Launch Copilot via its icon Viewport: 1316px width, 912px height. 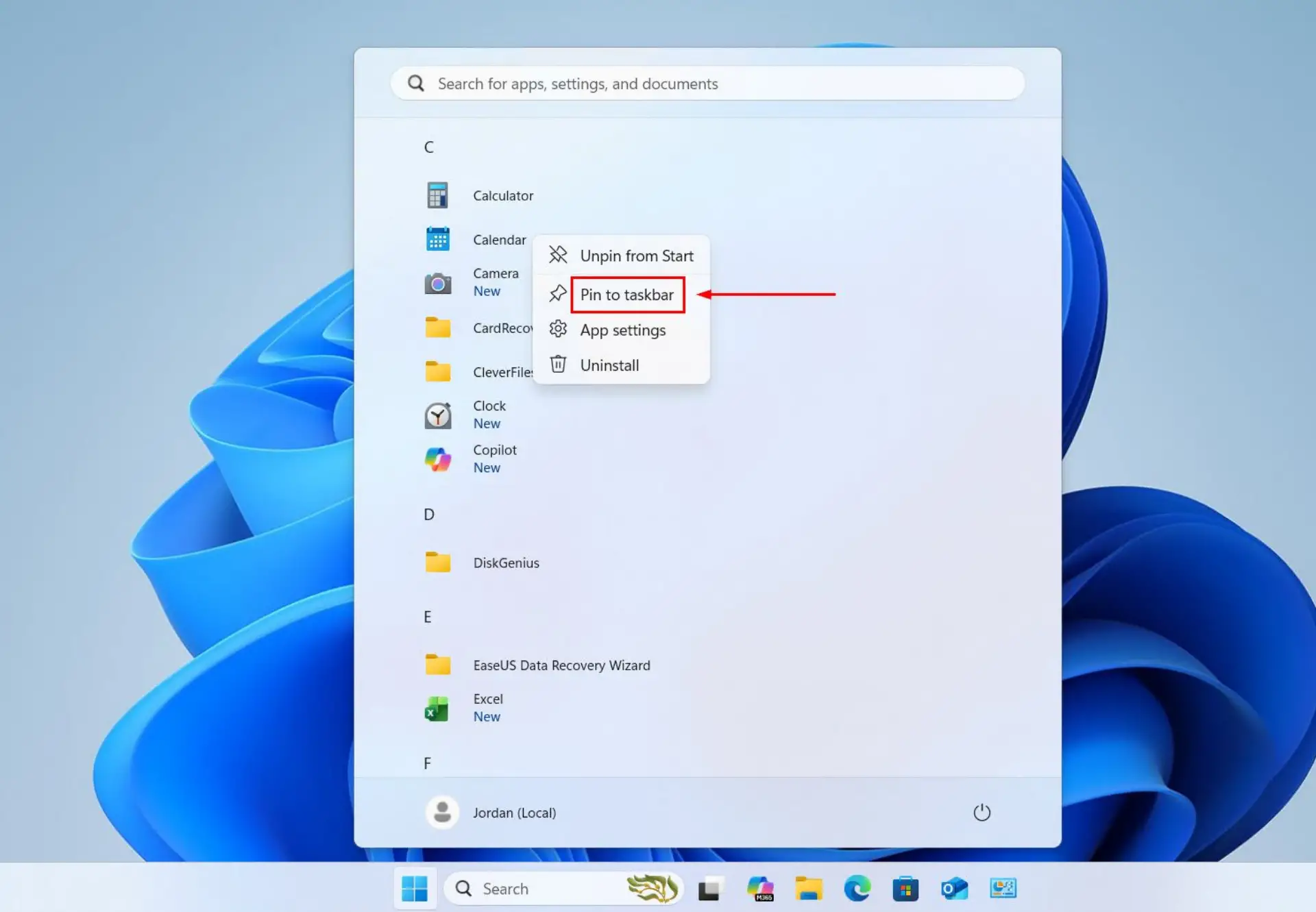(x=437, y=459)
